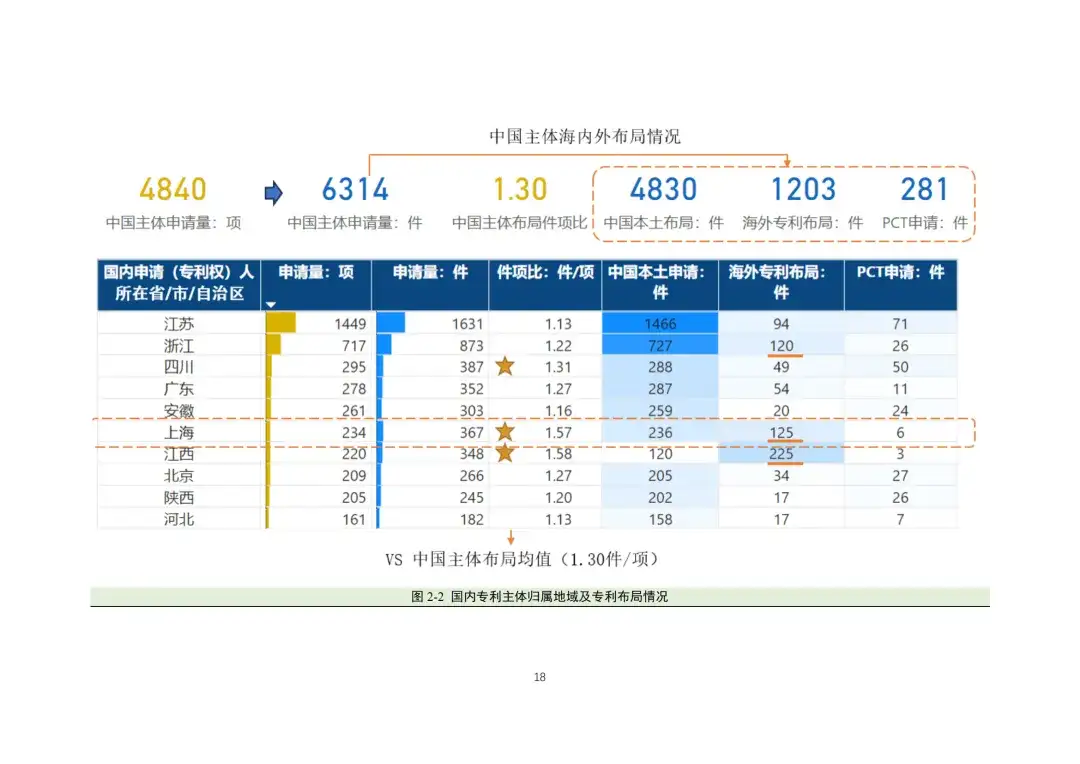This screenshot has width=1080, height=764.
Task: Click the label PCT申请: 件 under 281
Action: 924,223
